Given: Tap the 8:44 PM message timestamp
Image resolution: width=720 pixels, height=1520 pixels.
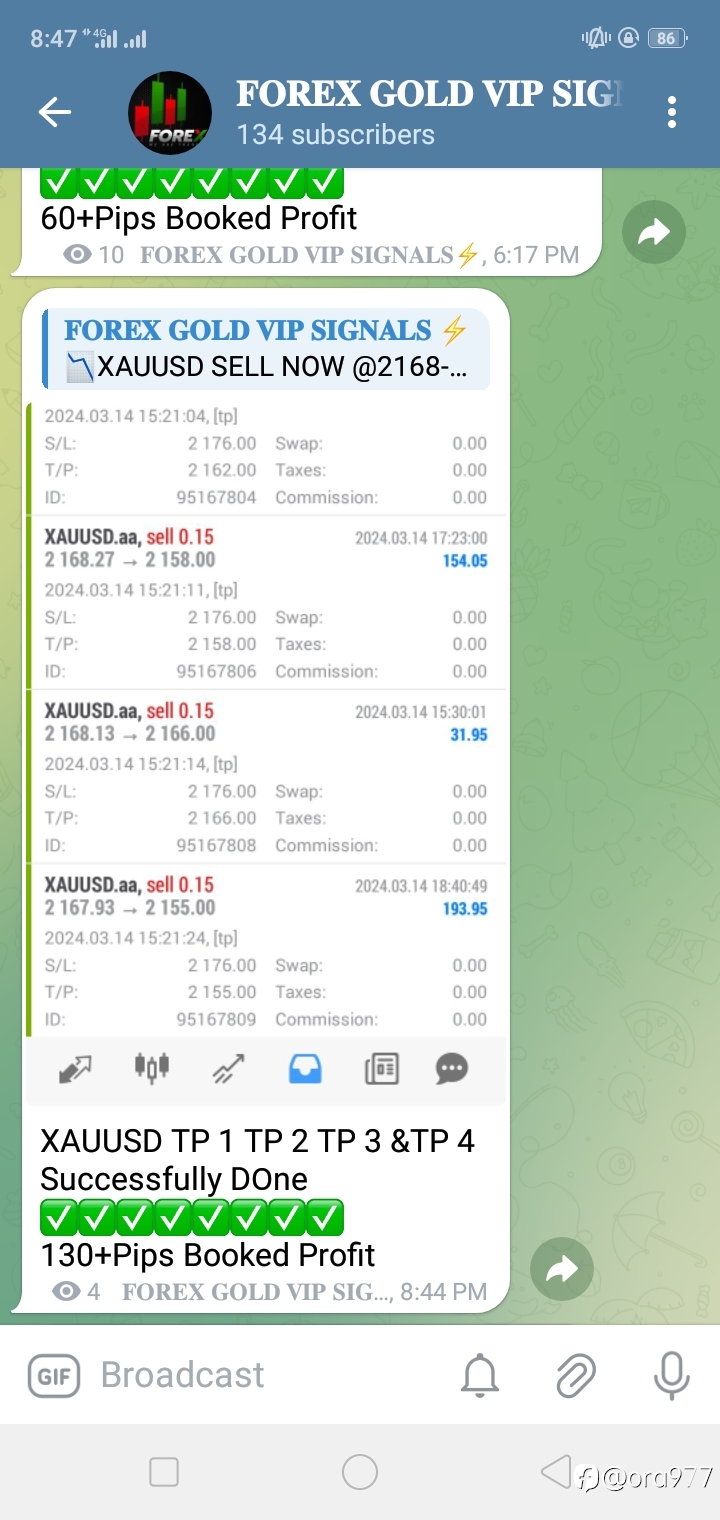Looking at the screenshot, I should point(443,1292).
